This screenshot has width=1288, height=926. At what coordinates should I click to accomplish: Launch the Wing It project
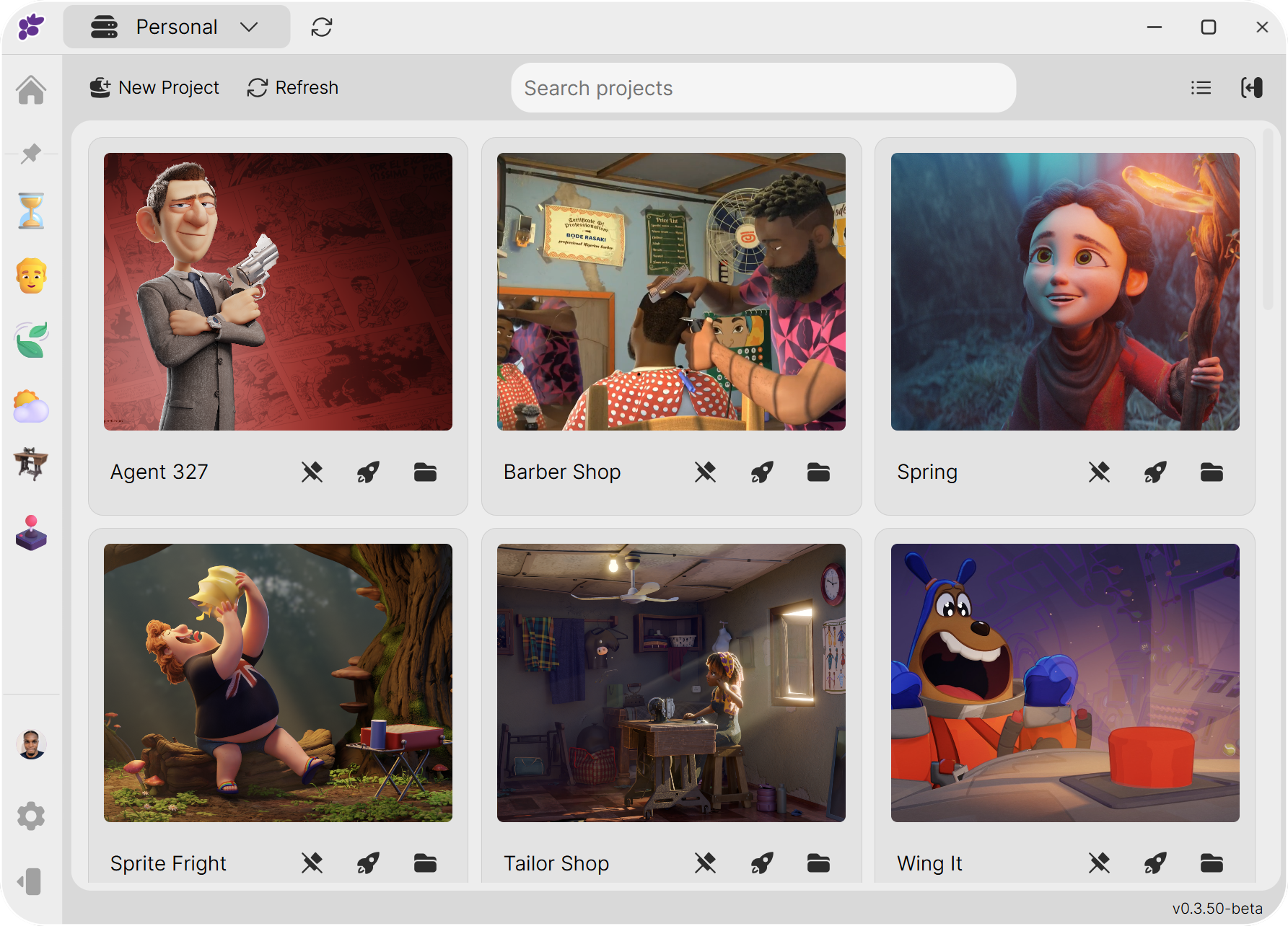coord(1155,863)
